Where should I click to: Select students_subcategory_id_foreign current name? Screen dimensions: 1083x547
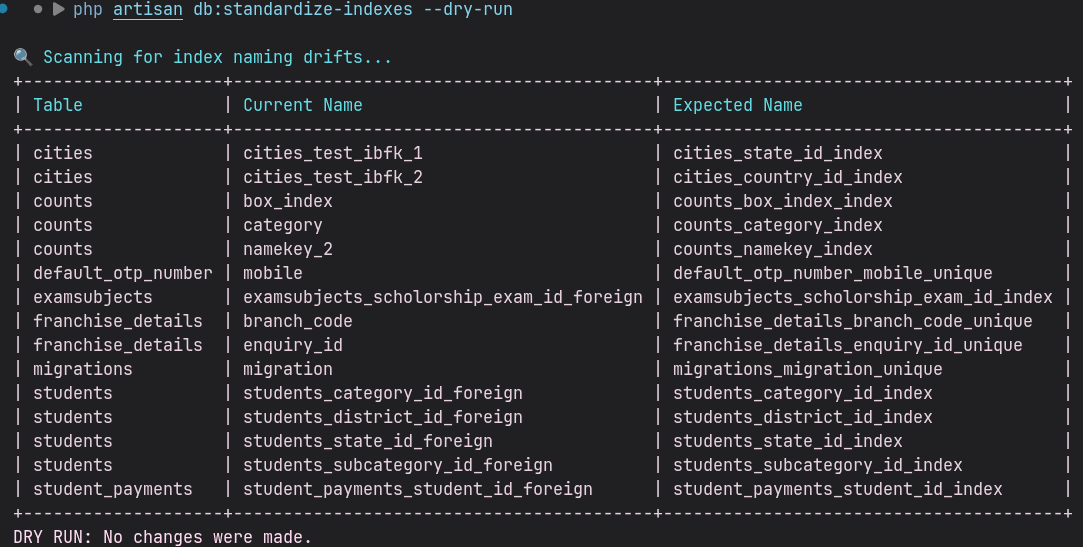pyautogui.click(x=398, y=466)
